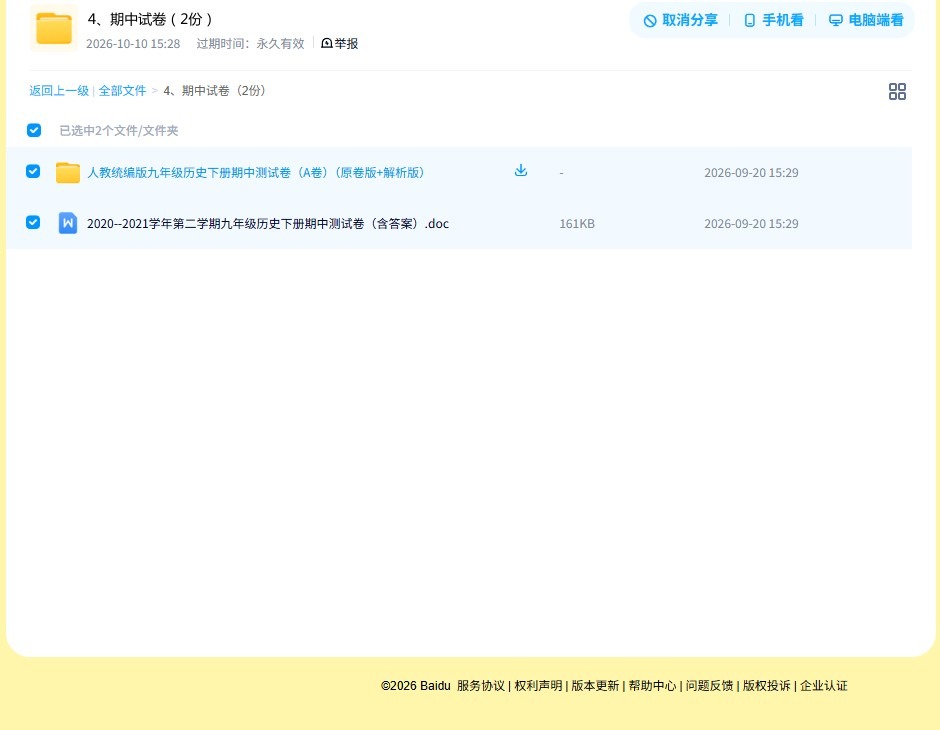Open folder 人教统编版九年级历史下册期中测试卷（A卷）
Image resolution: width=940 pixels, height=730 pixels.
point(255,173)
